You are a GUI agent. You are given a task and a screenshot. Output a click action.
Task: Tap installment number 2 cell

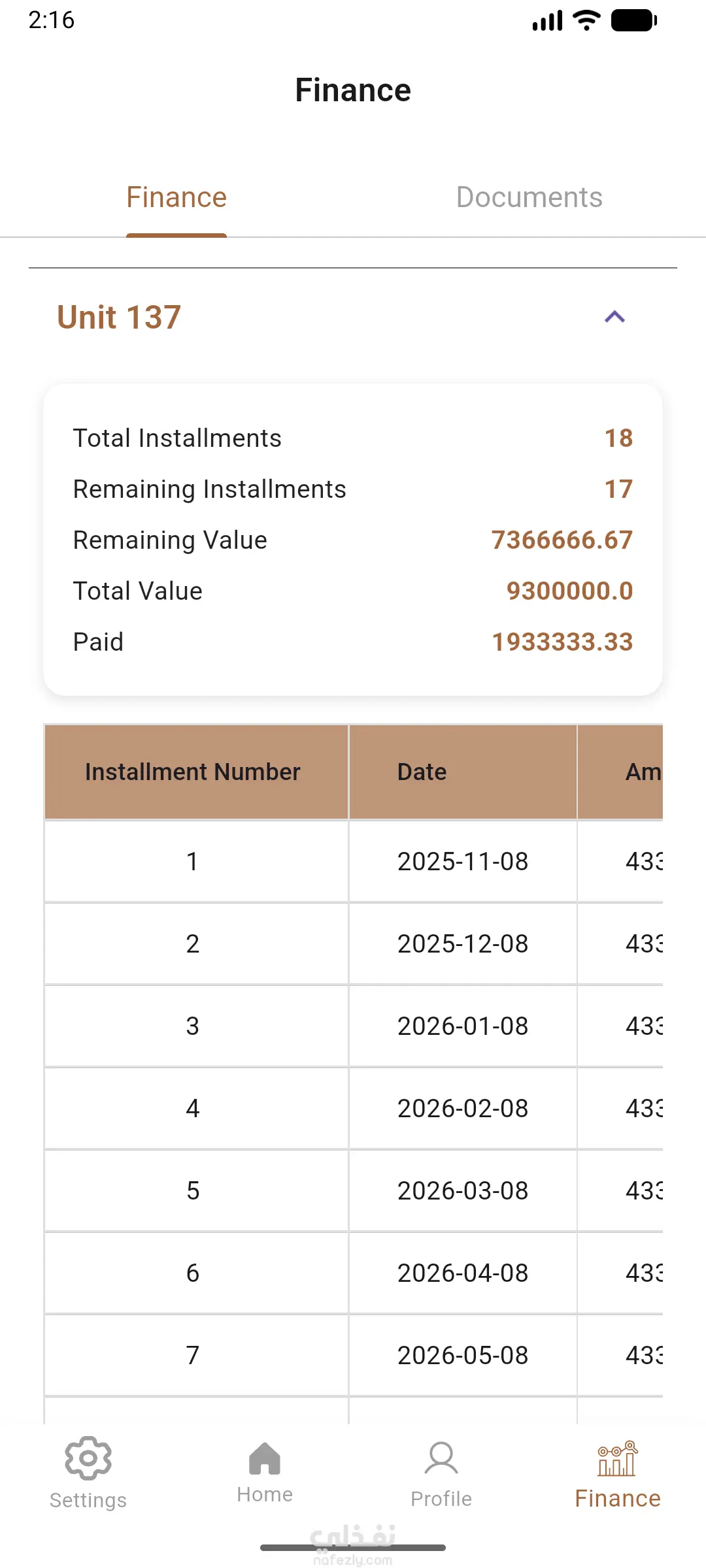coord(196,943)
